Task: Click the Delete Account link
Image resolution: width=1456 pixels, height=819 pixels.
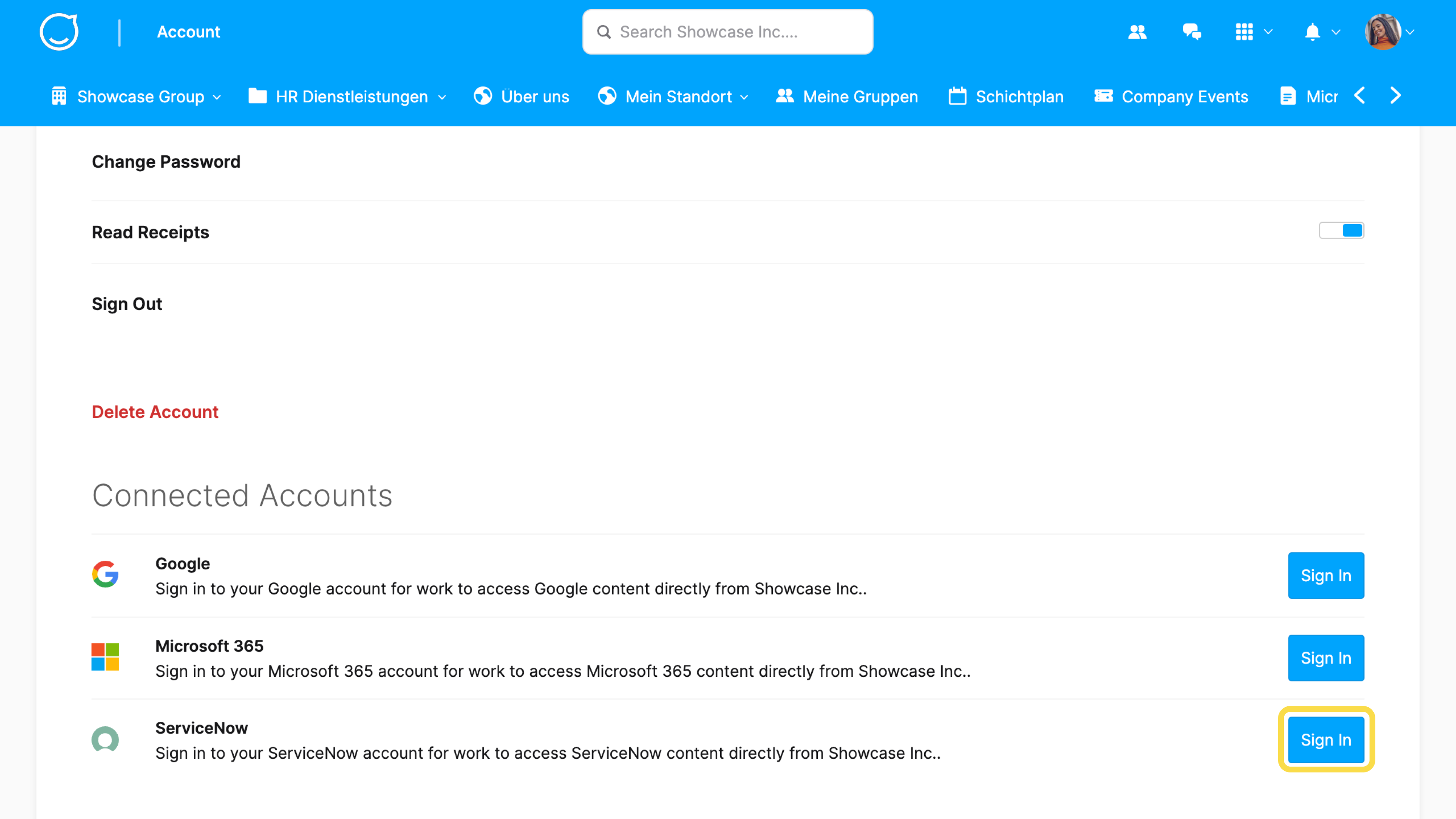Action: click(x=155, y=412)
